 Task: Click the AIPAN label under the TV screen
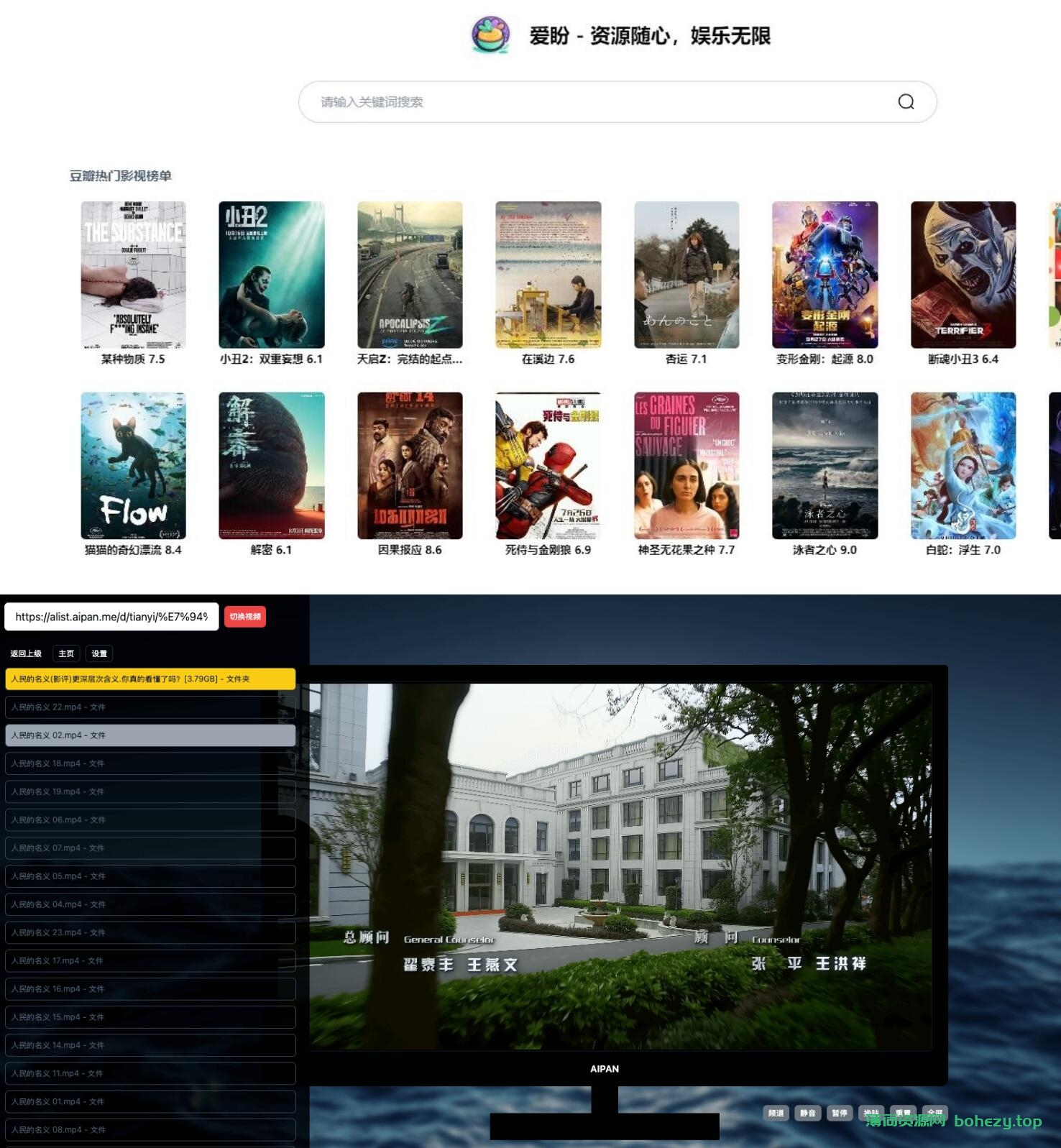pos(605,1069)
